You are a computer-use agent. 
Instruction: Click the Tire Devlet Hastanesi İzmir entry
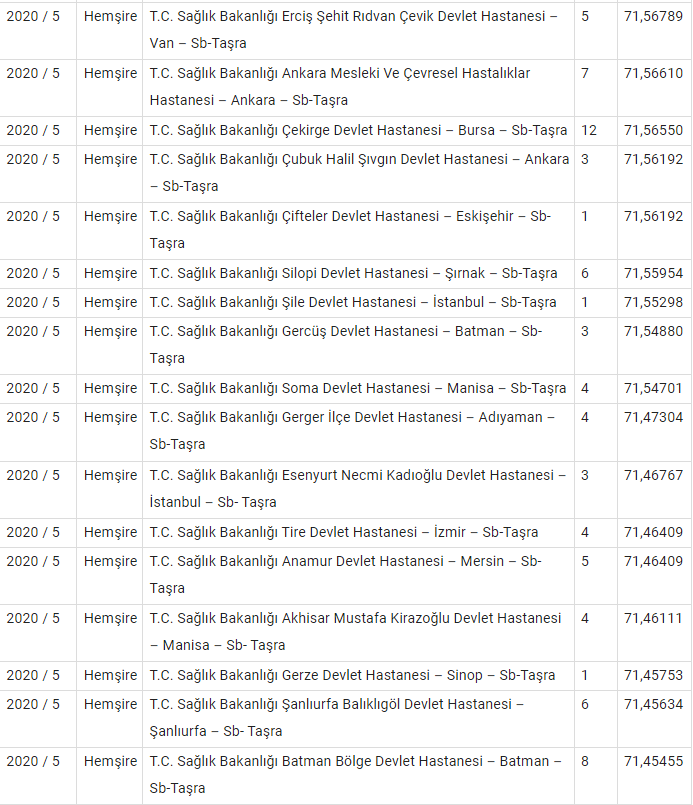[x=358, y=532]
